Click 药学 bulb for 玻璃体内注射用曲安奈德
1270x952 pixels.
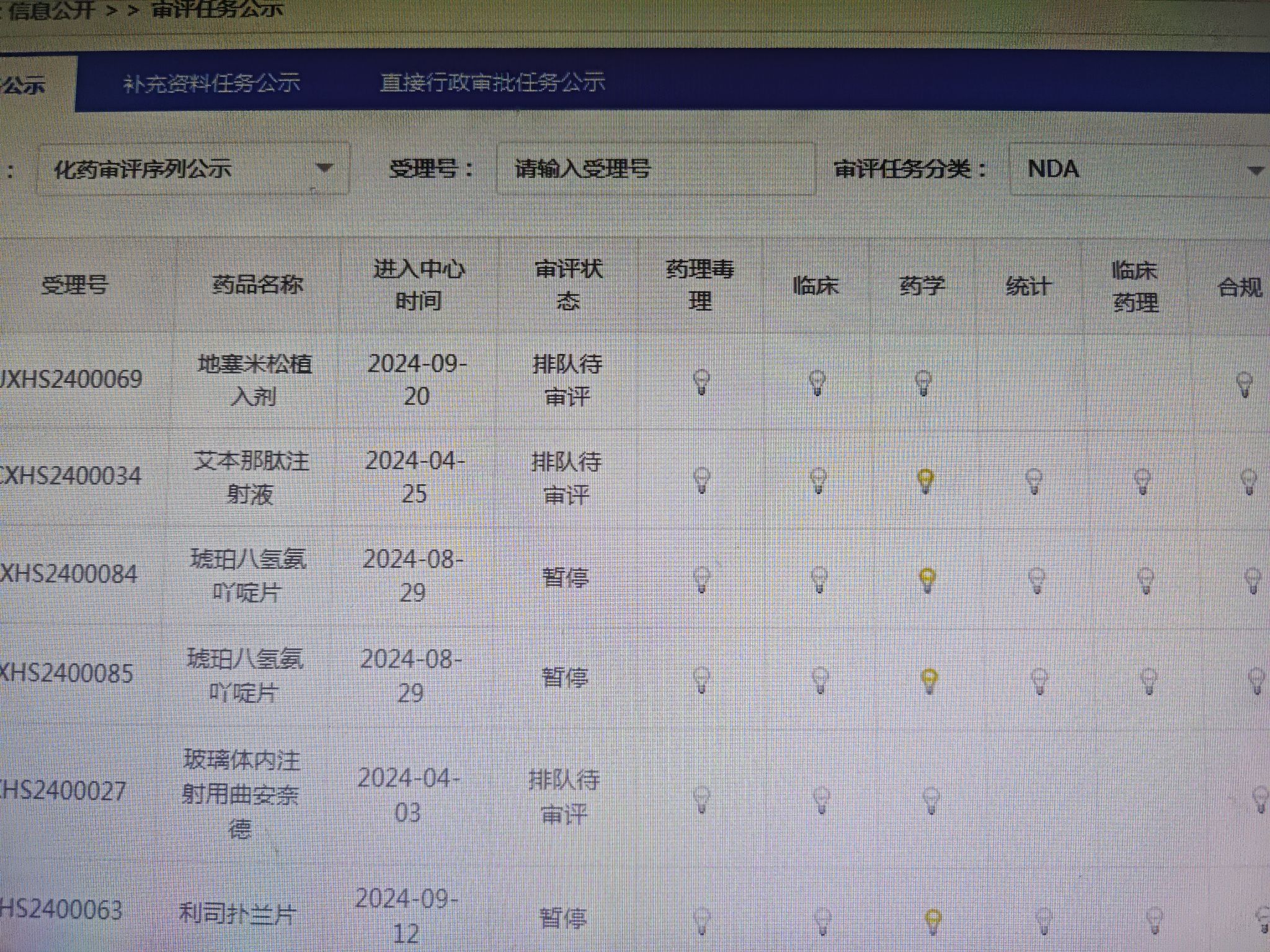[931, 801]
